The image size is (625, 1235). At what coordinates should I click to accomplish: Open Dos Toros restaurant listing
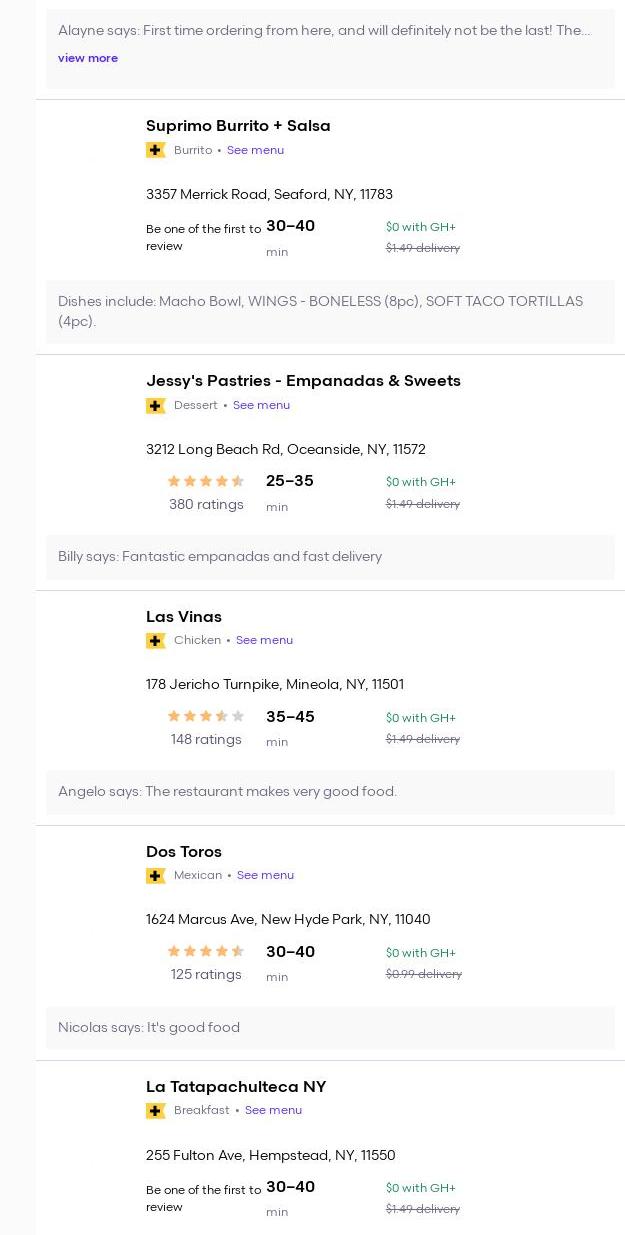[184, 852]
